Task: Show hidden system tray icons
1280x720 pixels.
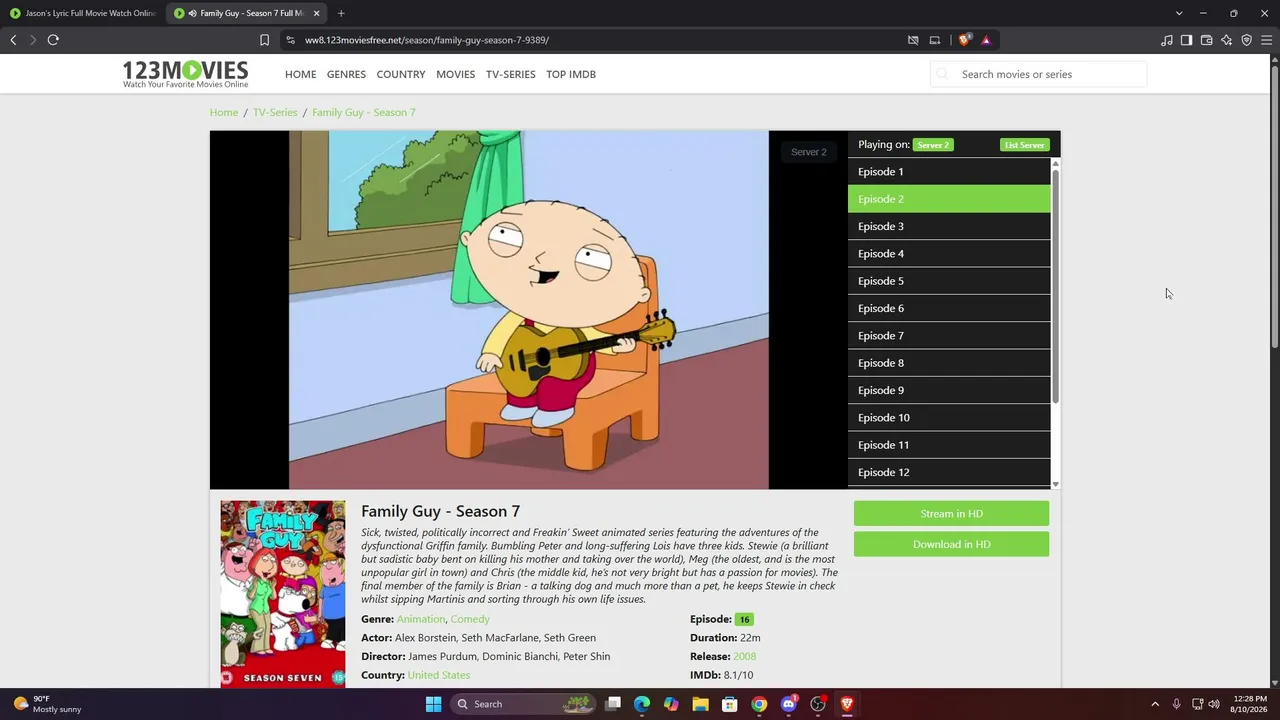Action: 1155,704
